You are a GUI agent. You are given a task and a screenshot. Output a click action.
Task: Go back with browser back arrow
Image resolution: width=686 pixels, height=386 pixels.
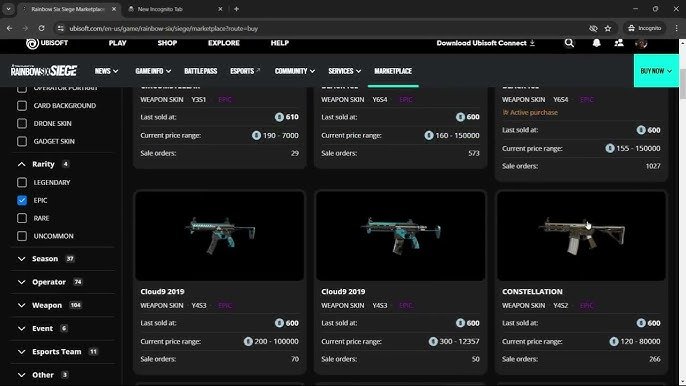tap(10, 28)
